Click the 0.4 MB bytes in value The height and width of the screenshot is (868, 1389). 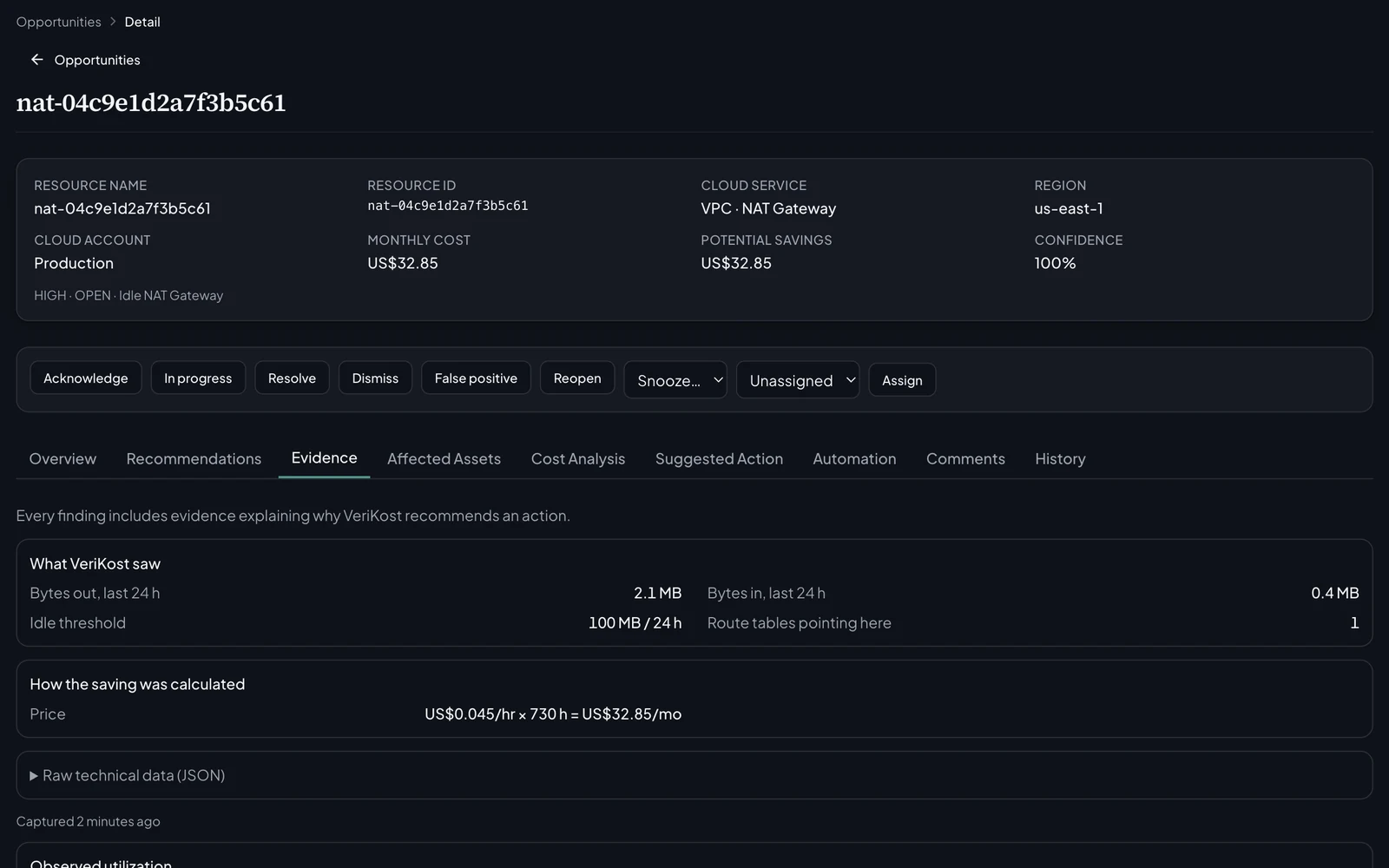tap(1334, 593)
